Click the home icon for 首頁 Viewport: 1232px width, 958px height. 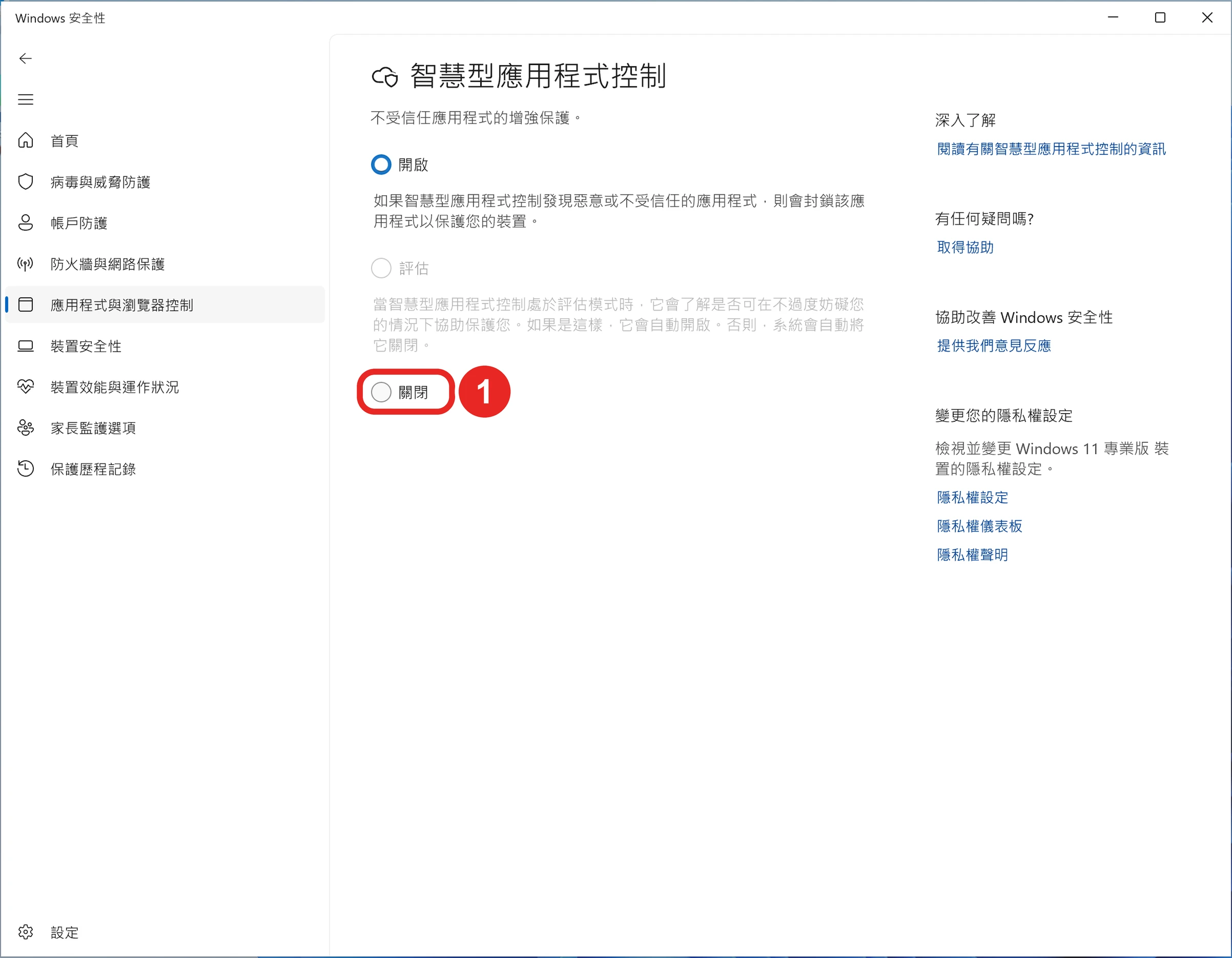(x=26, y=140)
